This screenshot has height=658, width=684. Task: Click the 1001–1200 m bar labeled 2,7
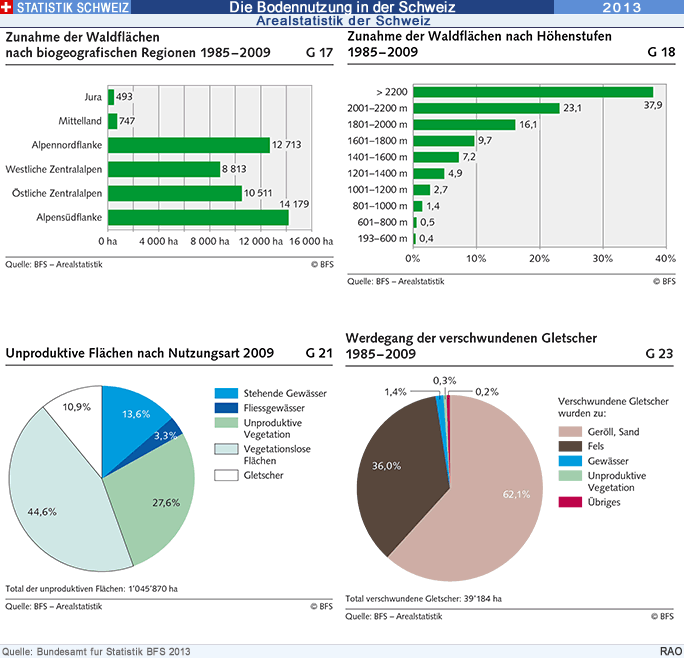(x=422, y=190)
